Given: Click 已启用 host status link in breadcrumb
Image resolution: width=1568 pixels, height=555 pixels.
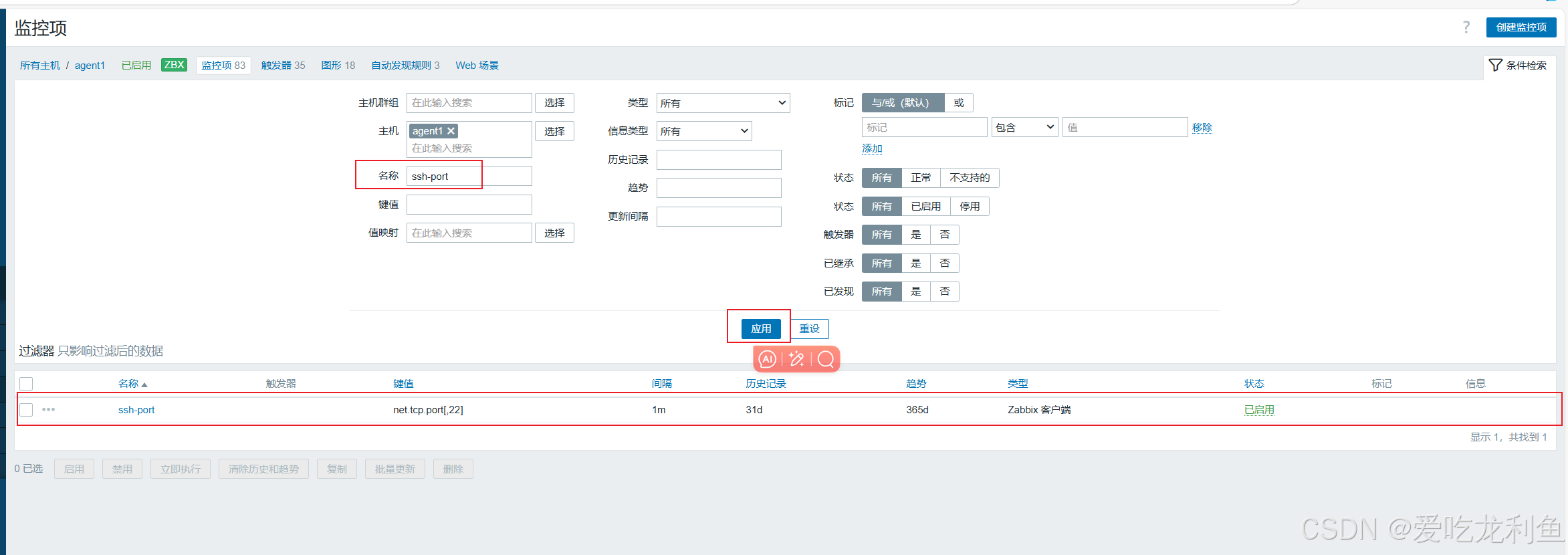Looking at the screenshot, I should point(136,65).
